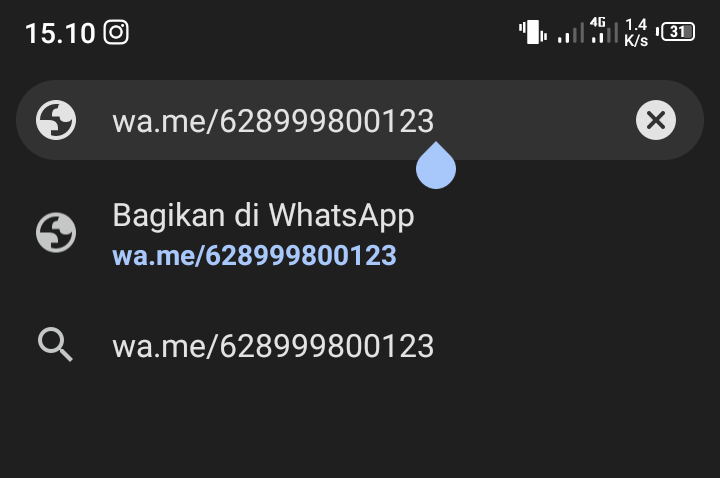This screenshot has width=720, height=478.
Task: Clear the address bar with the X button
Action: click(x=656, y=120)
